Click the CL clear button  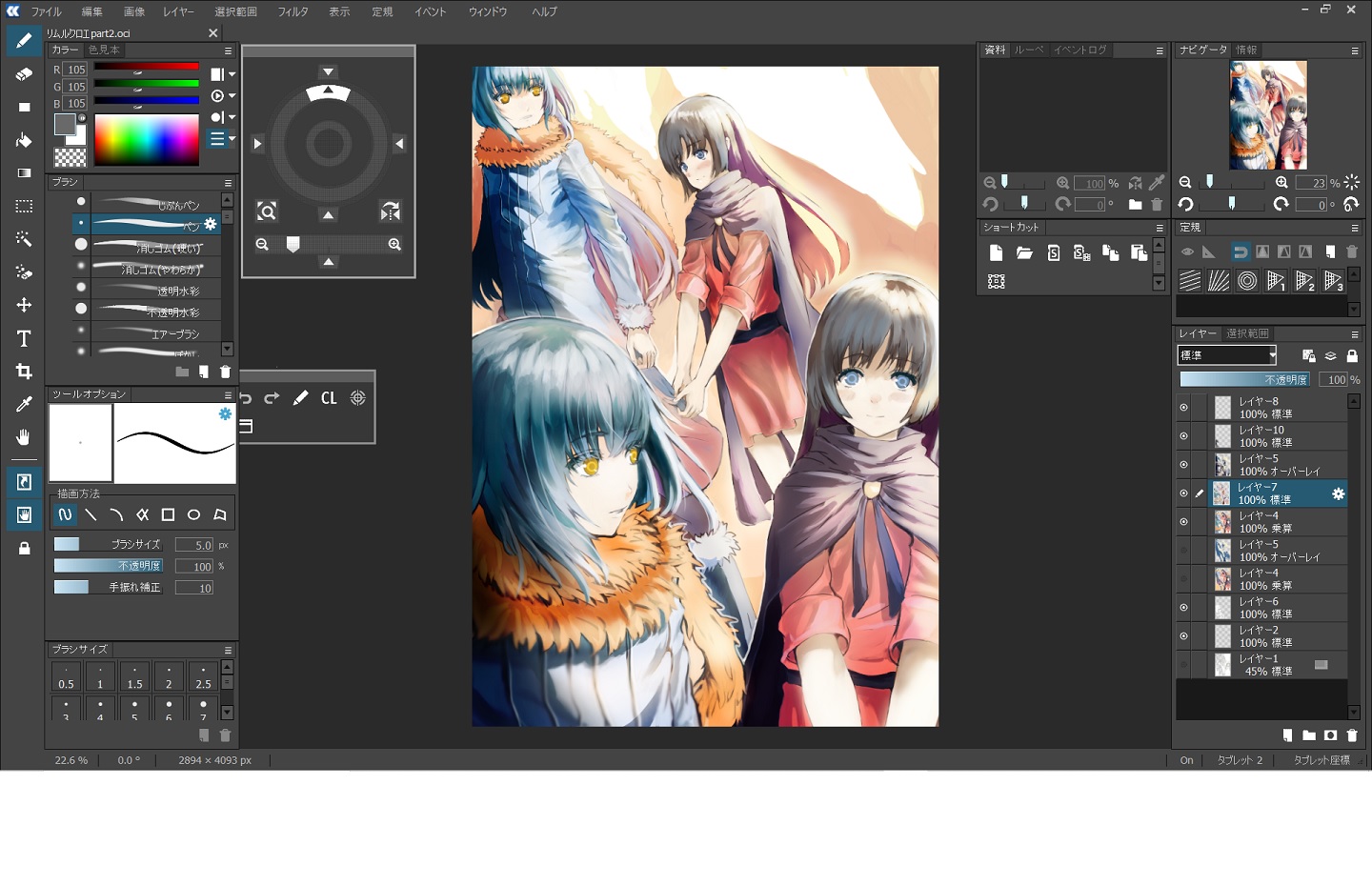pyautogui.click(x=329, y=398)
